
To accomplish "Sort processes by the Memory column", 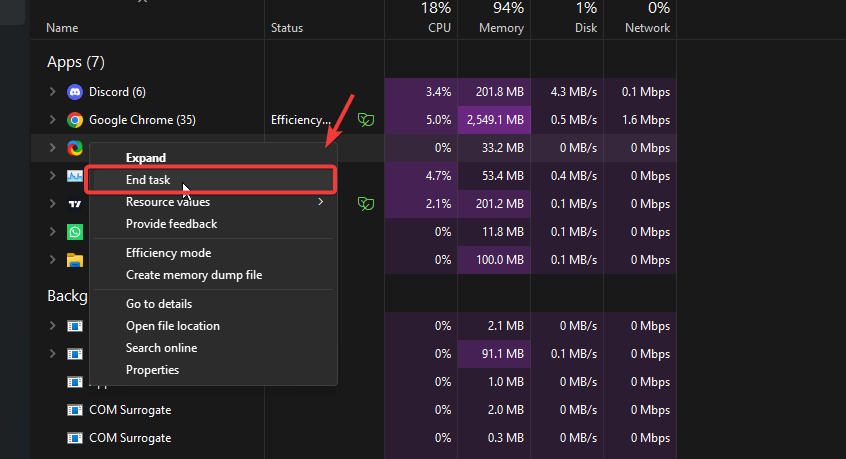I will tap(502, 28).
